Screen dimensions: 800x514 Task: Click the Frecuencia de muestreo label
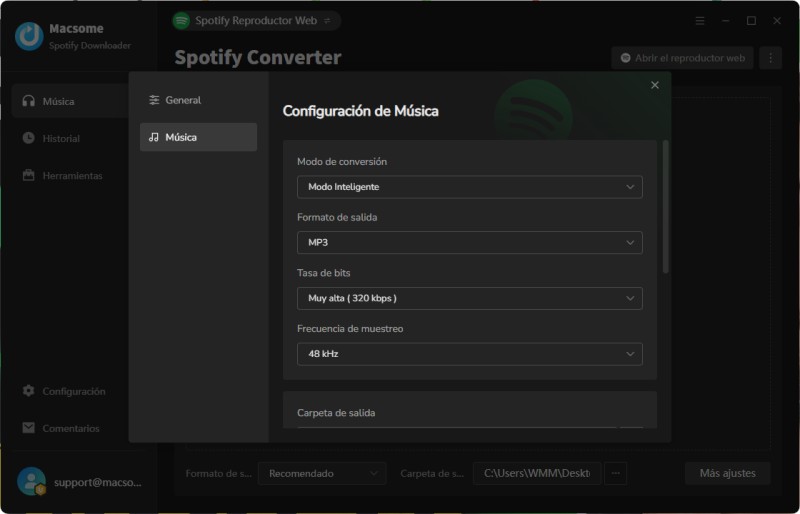[350, 328]
